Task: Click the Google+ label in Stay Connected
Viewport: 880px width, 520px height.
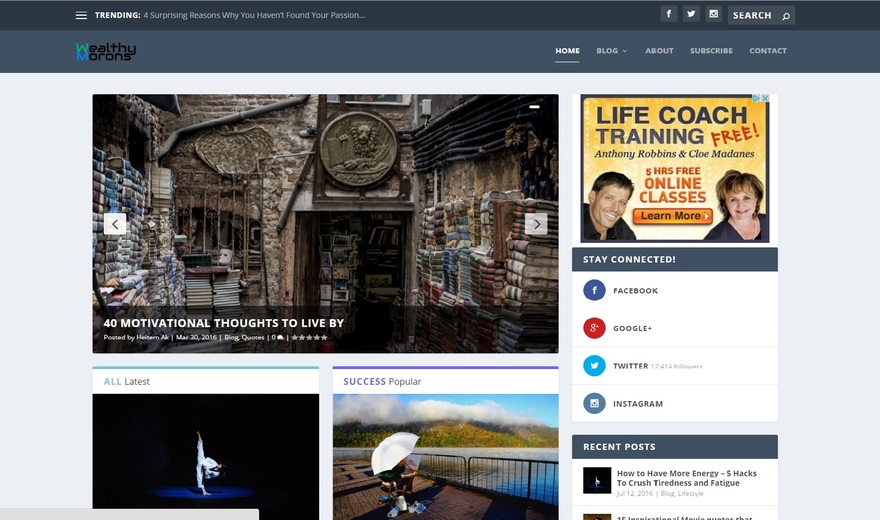Action: (632, 328)
